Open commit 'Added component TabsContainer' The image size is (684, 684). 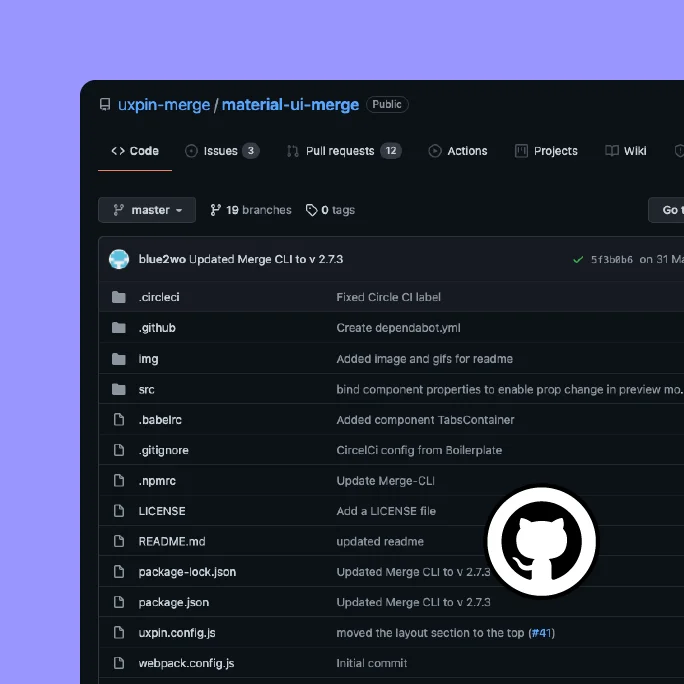pyautogui.click(x=425, y=420)
